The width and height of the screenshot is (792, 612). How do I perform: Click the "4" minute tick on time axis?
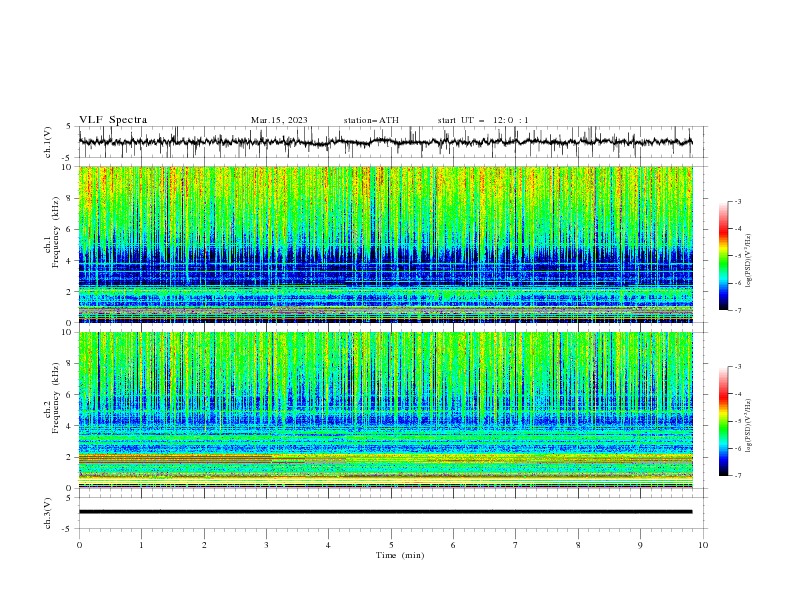[328, 545]
